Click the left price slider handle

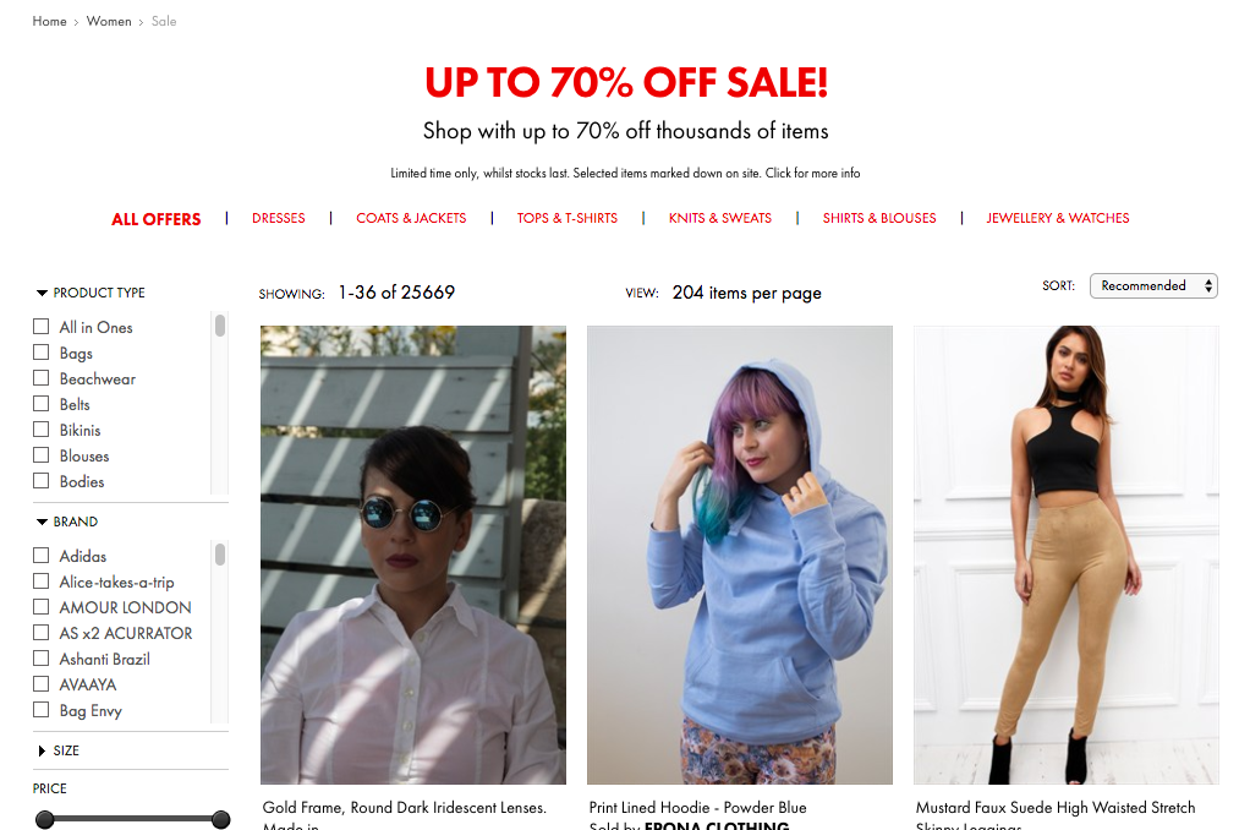44,820
